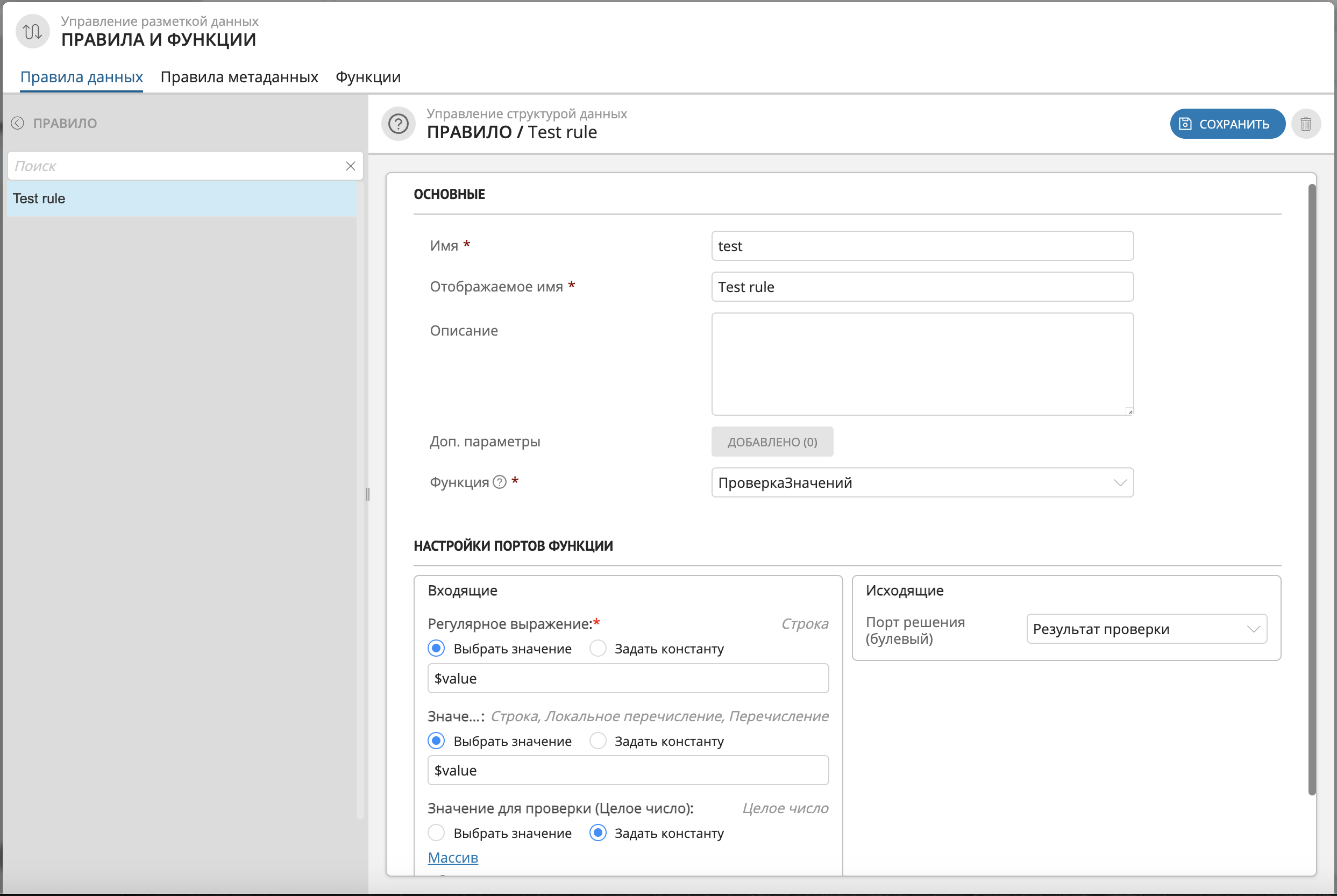Open the Результат проверки dropdown

pyautogui.click(x=1146, y=629)
